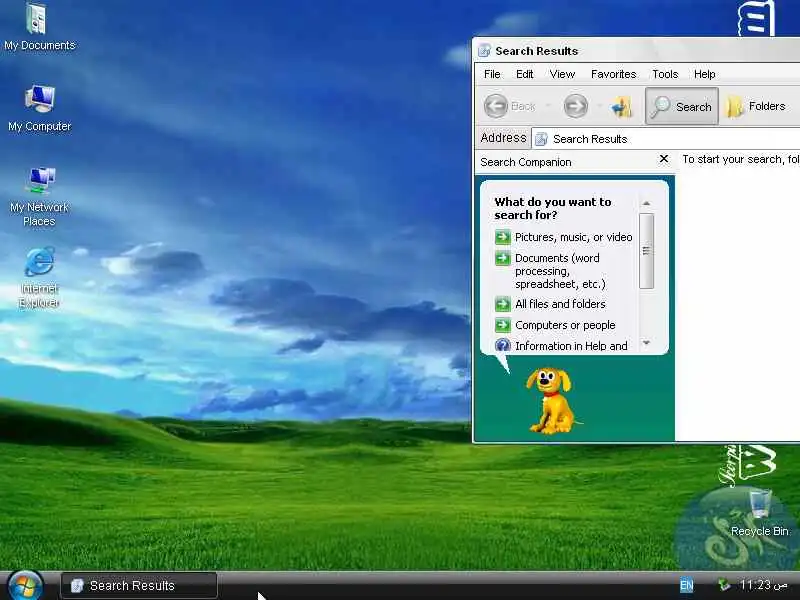The width and height of the screenshot is (800, 600).
Task: Open the Help menu
Action: pos(704,74)
